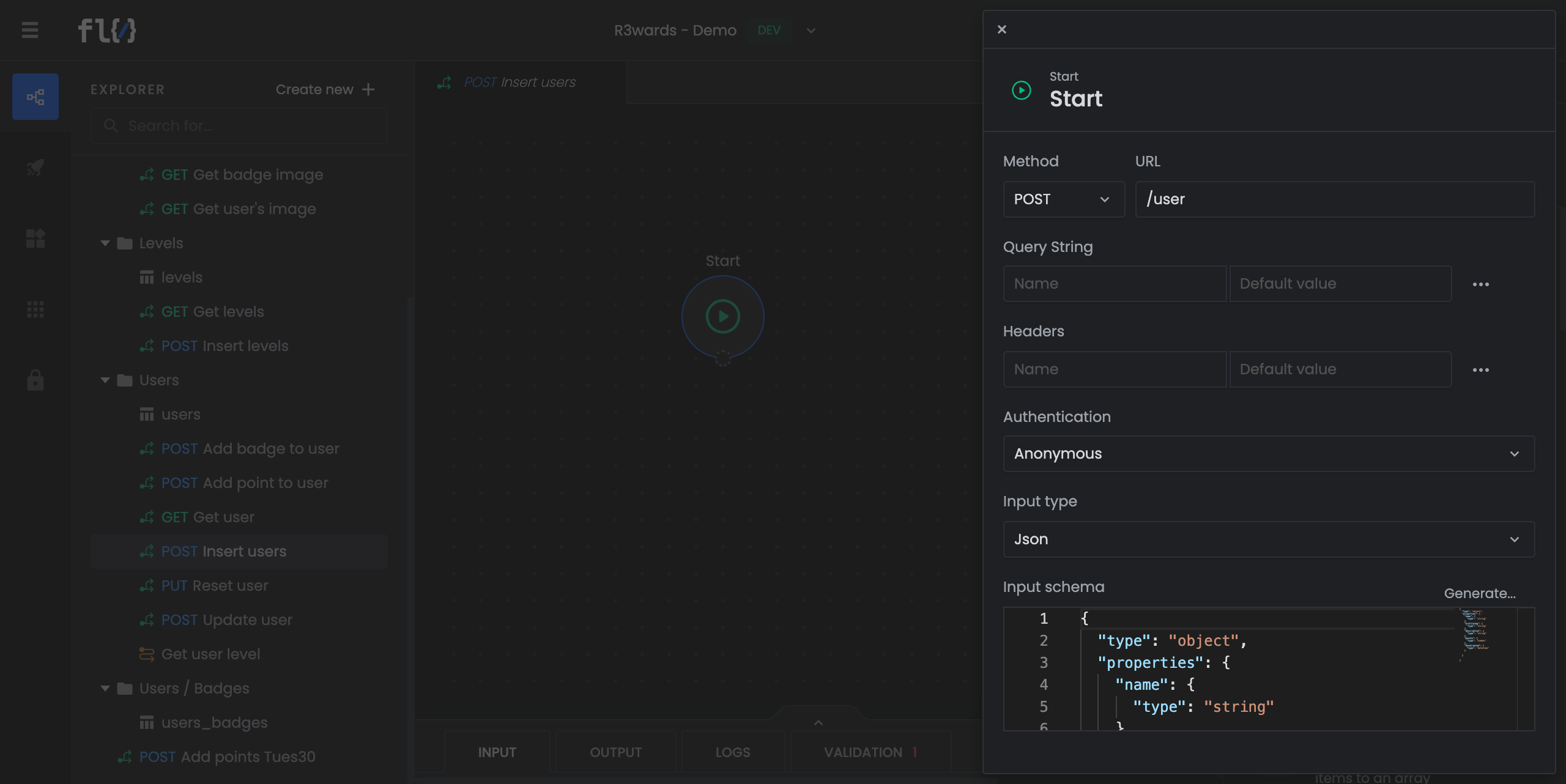Select the POST Insert users editor tab
The image size is (1566, 784).
pos(521,83)
